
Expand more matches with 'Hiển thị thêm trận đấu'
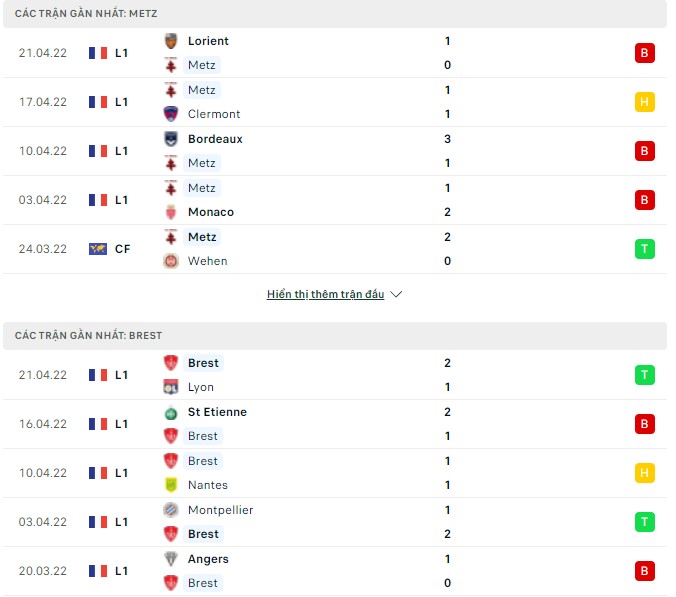click(325, 295)
